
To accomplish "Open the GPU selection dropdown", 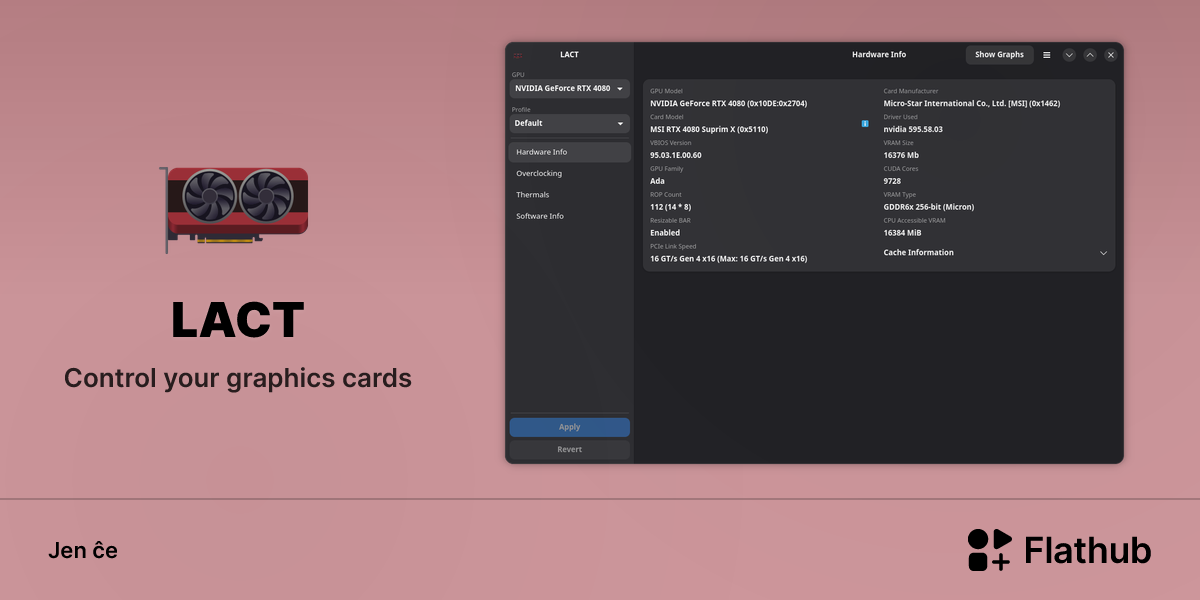I will [x=569, y=88].
